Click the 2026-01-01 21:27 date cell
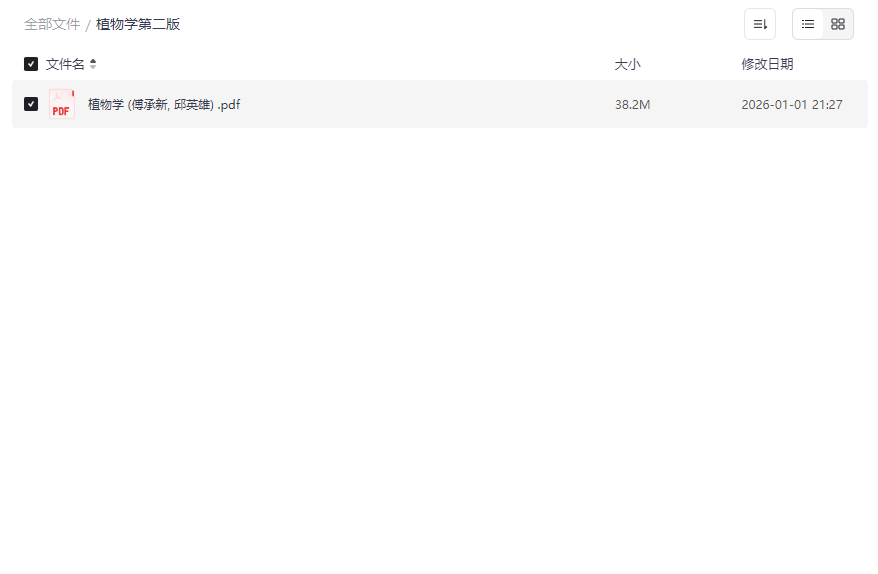The width and height of the screenshot is (878, 574). click(792, 105)
